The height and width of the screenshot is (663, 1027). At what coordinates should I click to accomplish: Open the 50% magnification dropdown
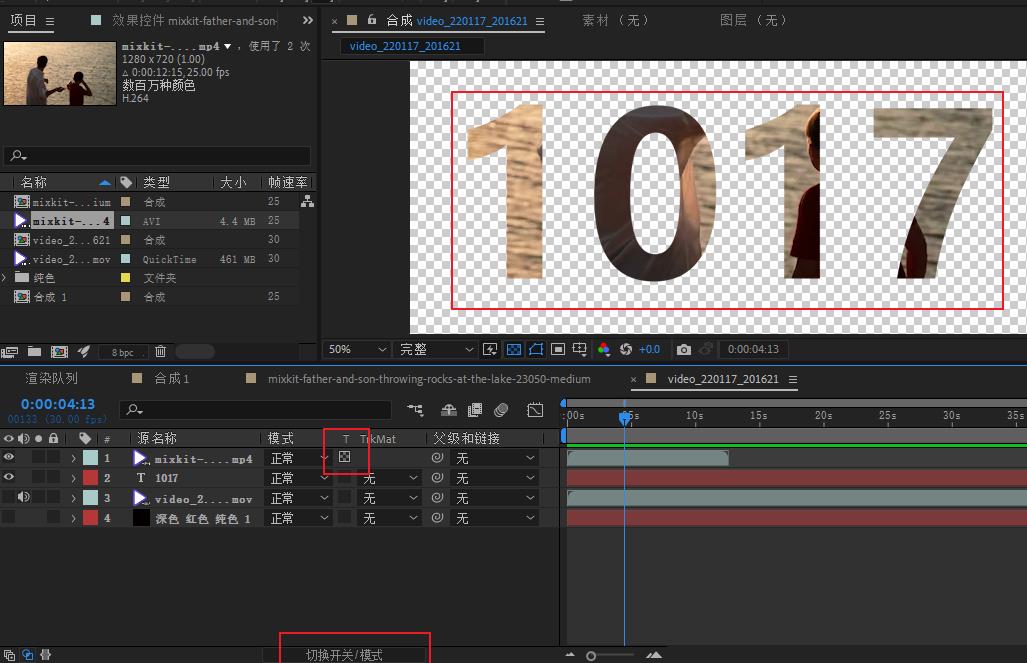pyautogui.click(x=356, y=349)
